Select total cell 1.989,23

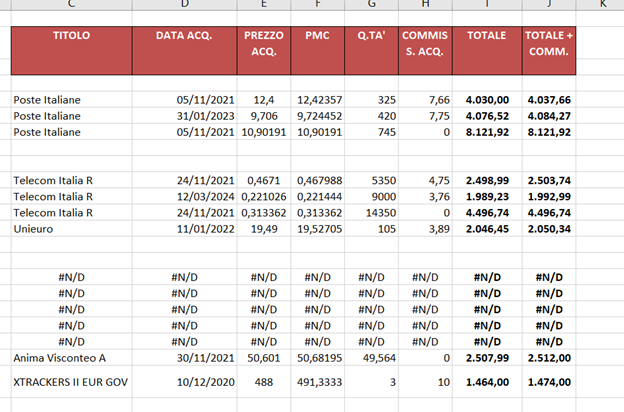point(487,196)
